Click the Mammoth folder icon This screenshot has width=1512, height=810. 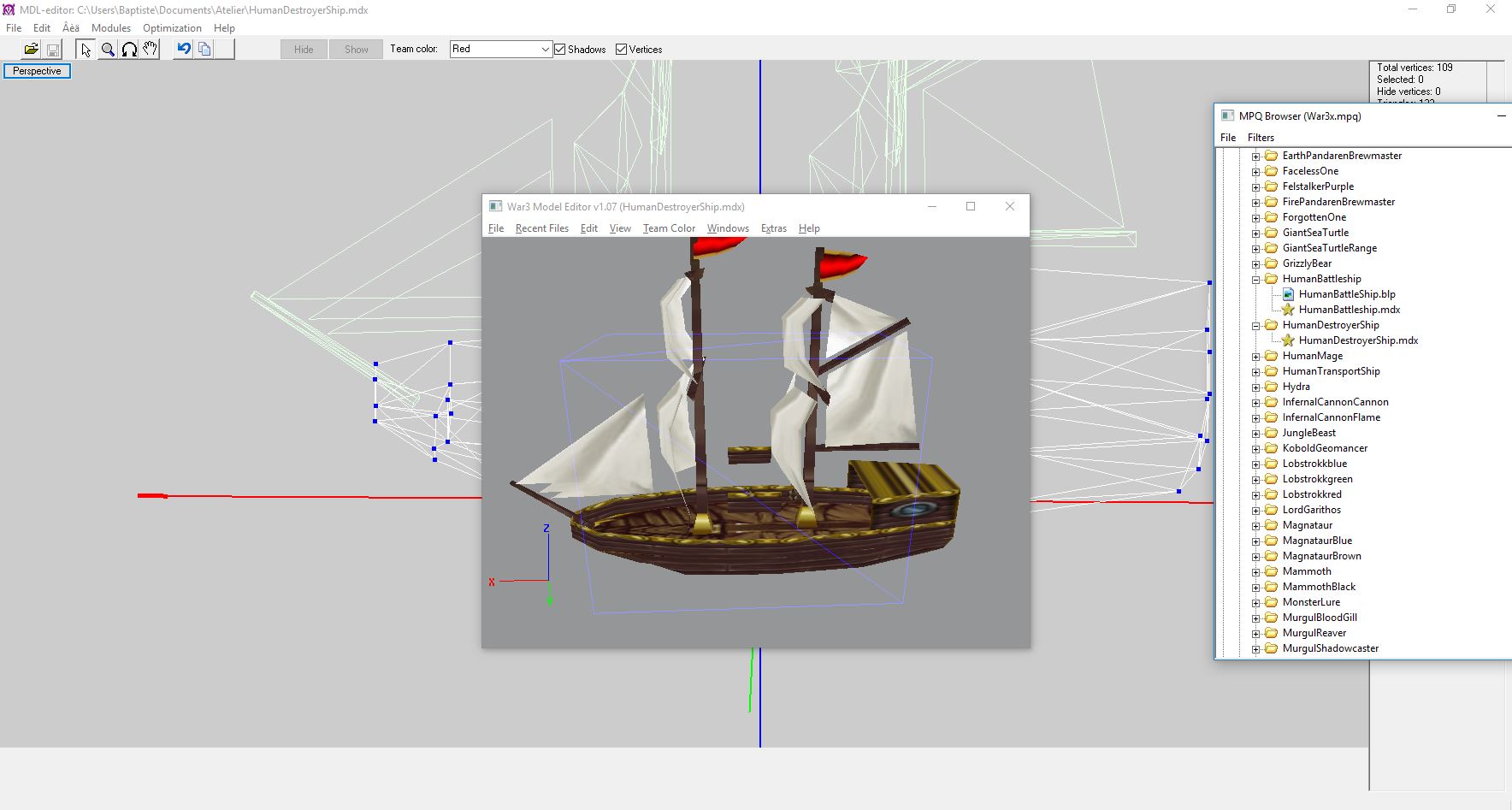[1272, 571]
